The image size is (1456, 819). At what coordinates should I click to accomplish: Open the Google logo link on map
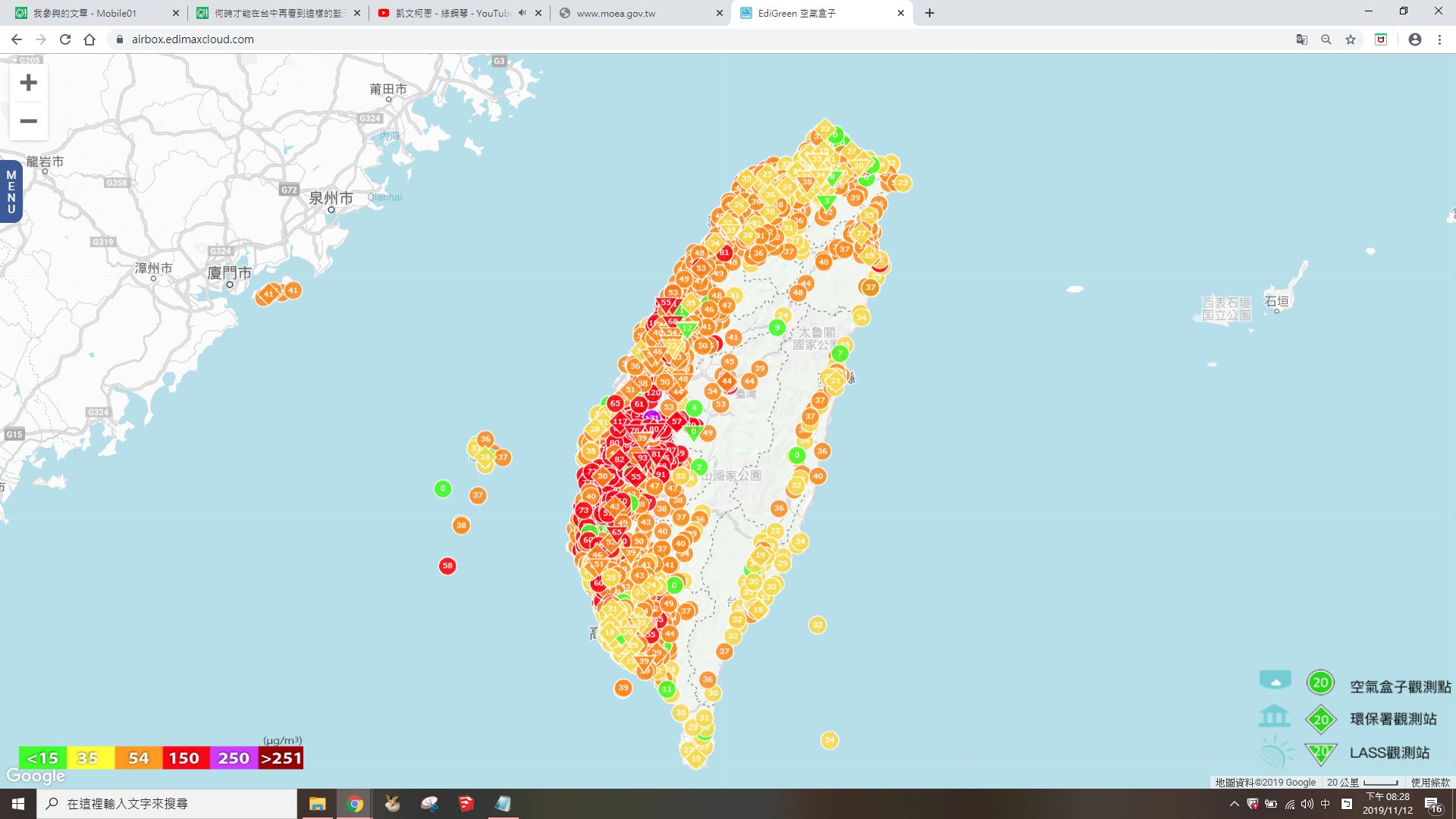point(36,777)
